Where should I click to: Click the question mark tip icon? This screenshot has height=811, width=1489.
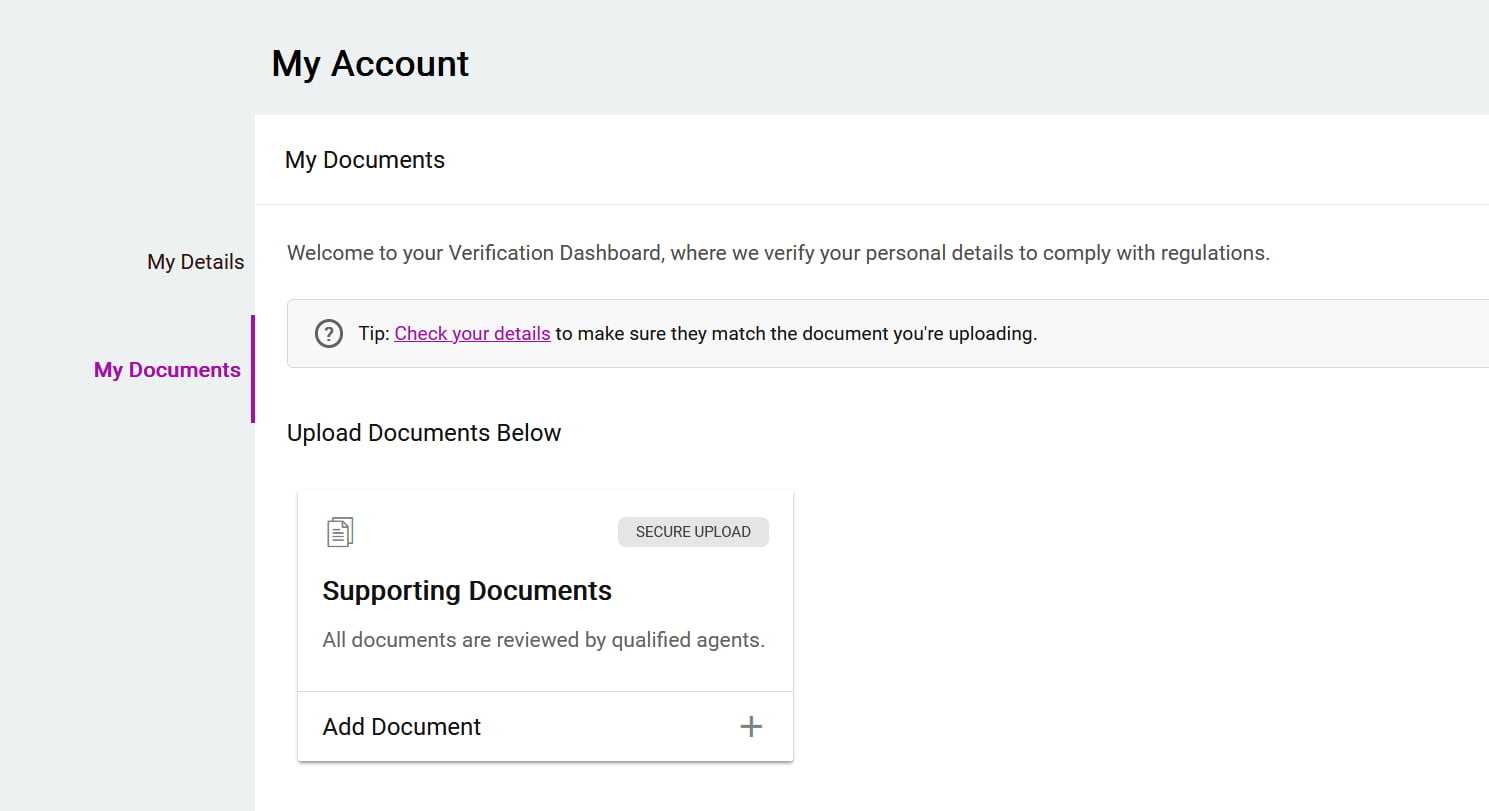(x=329, y=333)
